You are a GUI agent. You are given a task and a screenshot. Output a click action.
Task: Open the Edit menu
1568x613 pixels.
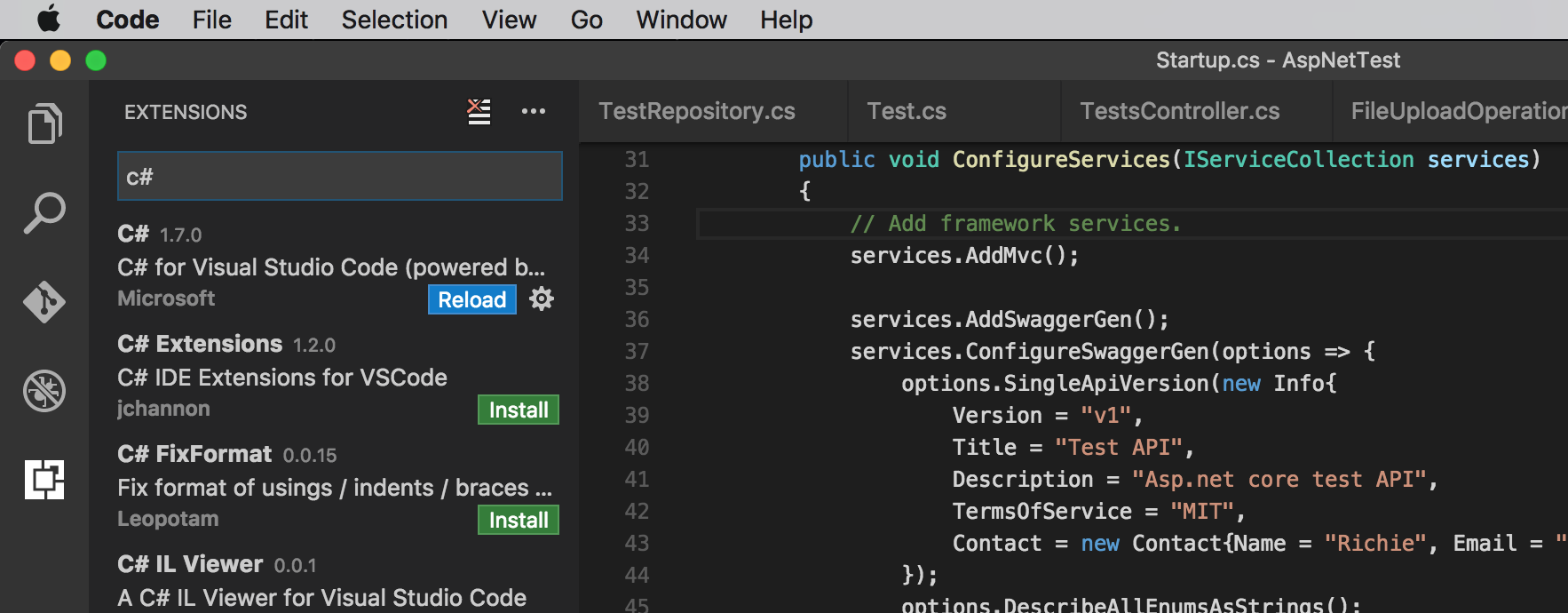(x=286, y=20)
